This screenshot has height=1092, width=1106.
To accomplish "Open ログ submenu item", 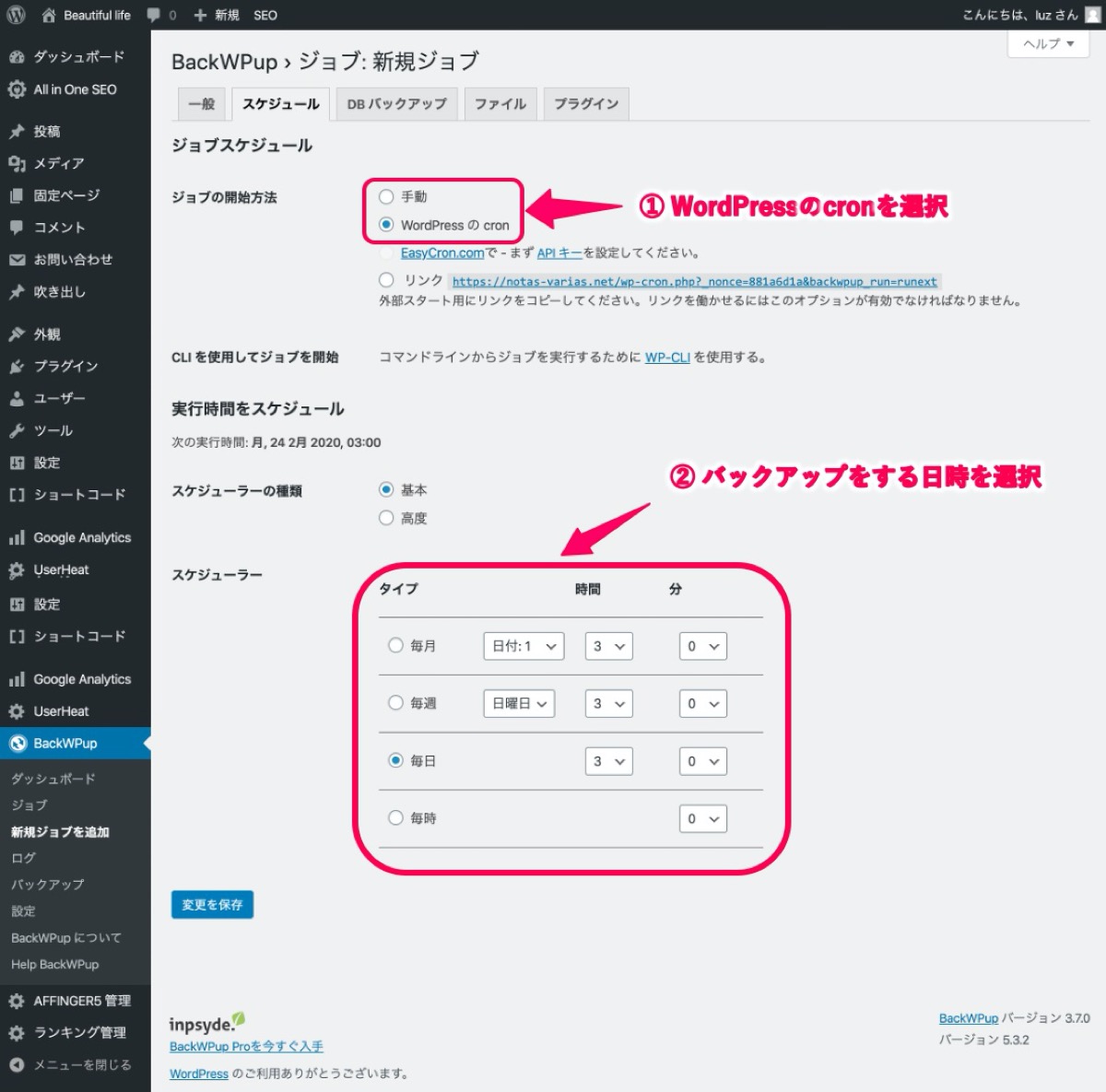I will tap(24, 858).
